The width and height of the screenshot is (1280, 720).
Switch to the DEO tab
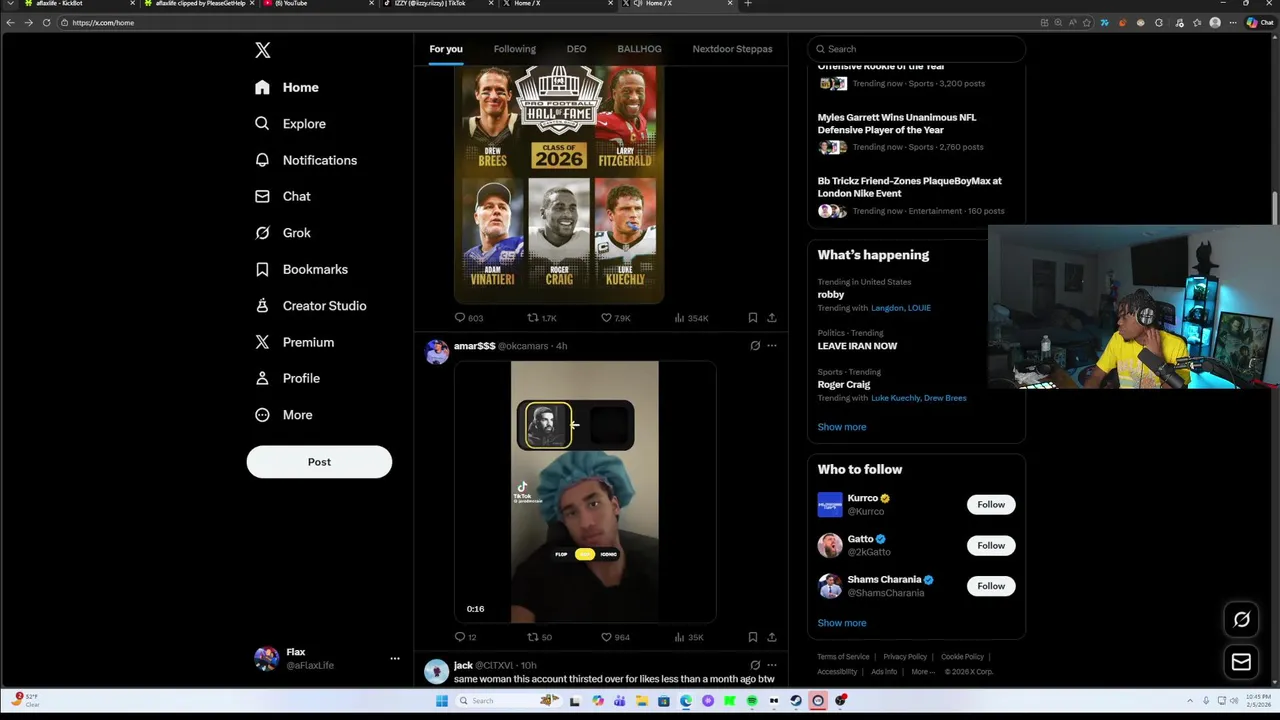576,49
